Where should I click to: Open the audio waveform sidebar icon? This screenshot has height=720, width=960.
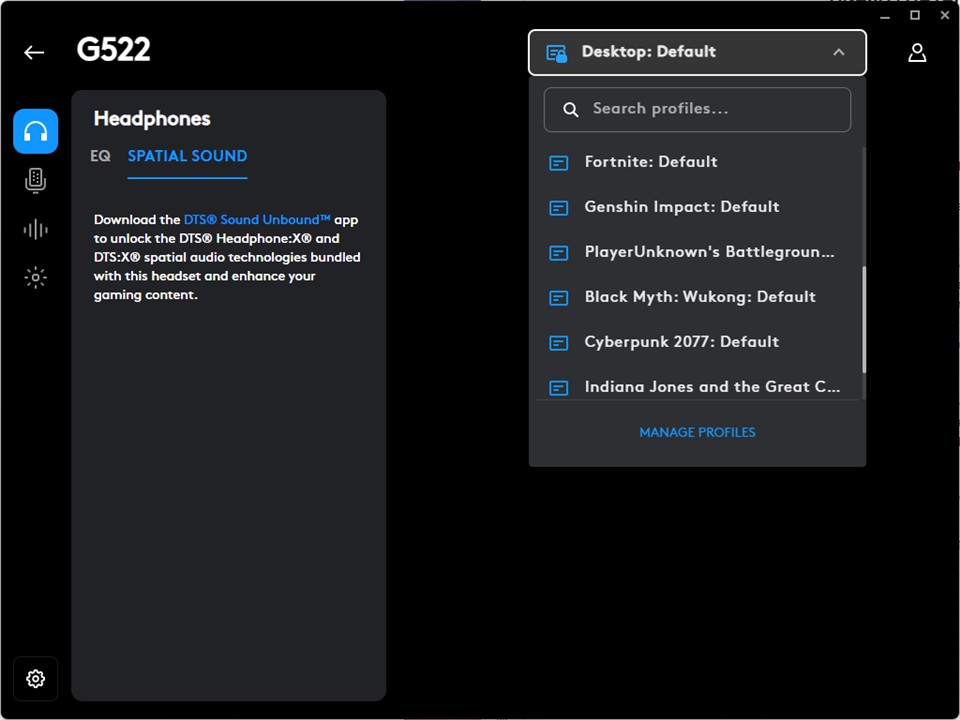point(35,229)
